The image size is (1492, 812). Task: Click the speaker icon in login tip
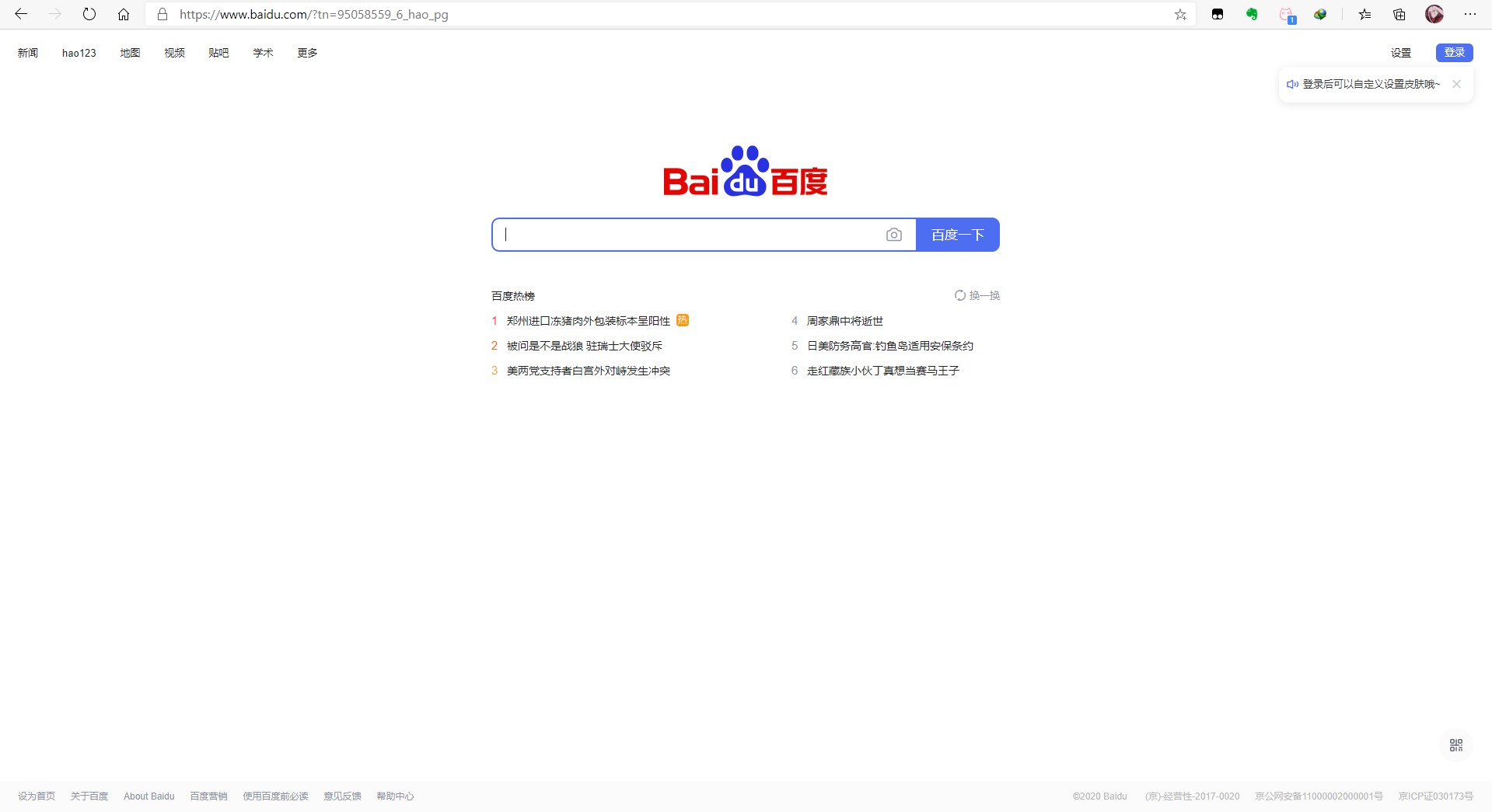[1292, 84]
